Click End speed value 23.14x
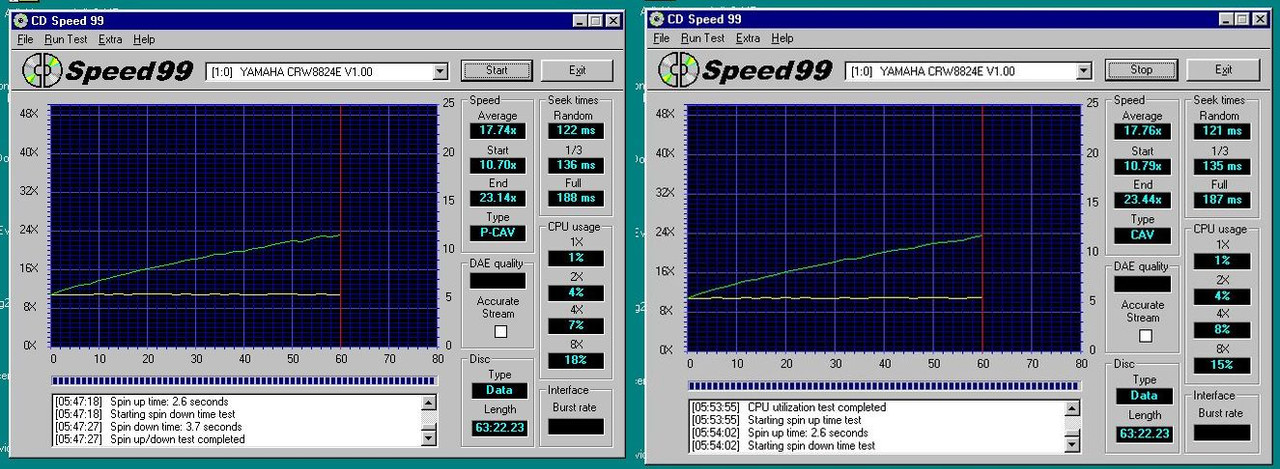The height and width of the screenshot is (469, 1280). 498,199
